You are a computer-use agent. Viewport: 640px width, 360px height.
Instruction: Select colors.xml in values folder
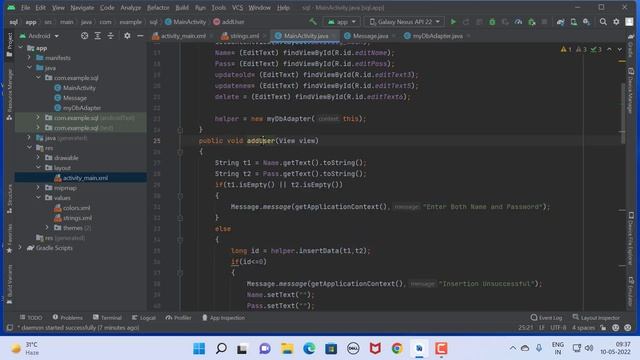pyautogui.click(x=76, y=208)
